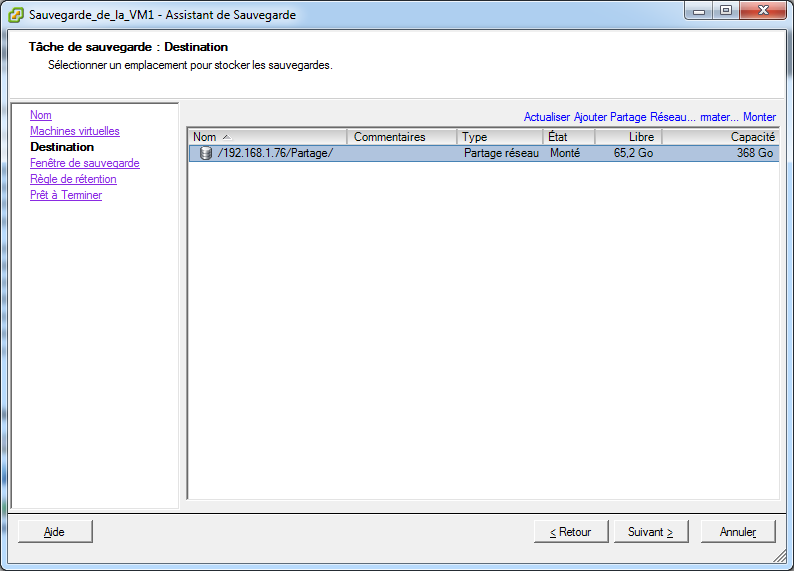The width and height of the screenshot is (794, 571).
Task: Click the '65,2 Go' free space cell
Action: (633, 153)
